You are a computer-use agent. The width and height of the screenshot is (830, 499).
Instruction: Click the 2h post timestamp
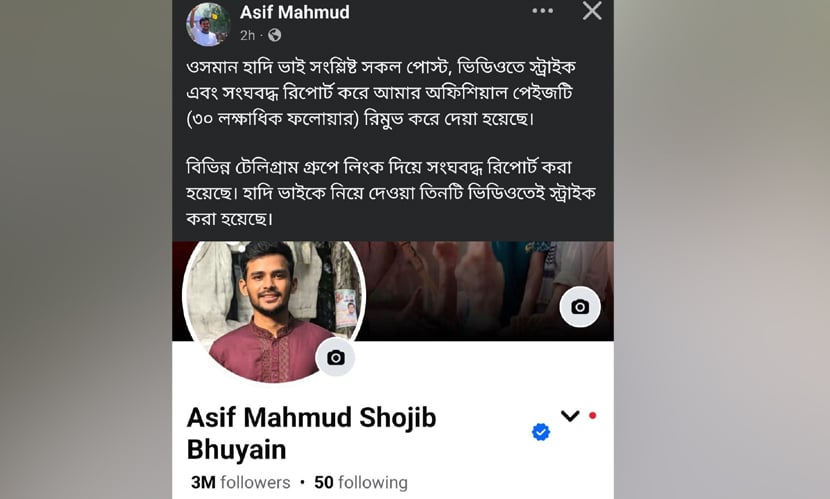pyautogui.click(x=247, y=35)
